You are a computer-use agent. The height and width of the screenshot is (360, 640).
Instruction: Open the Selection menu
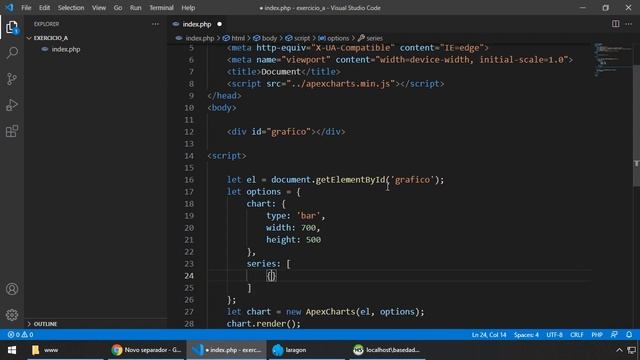tap(71, 8)
